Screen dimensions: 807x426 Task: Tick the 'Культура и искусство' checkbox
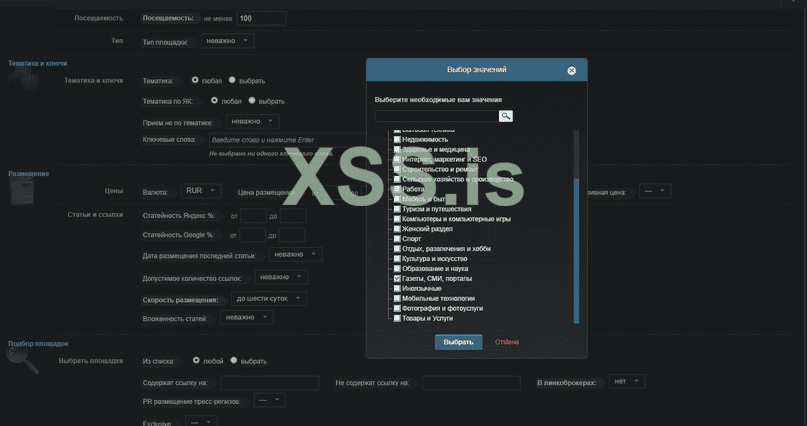pos(397,259)
